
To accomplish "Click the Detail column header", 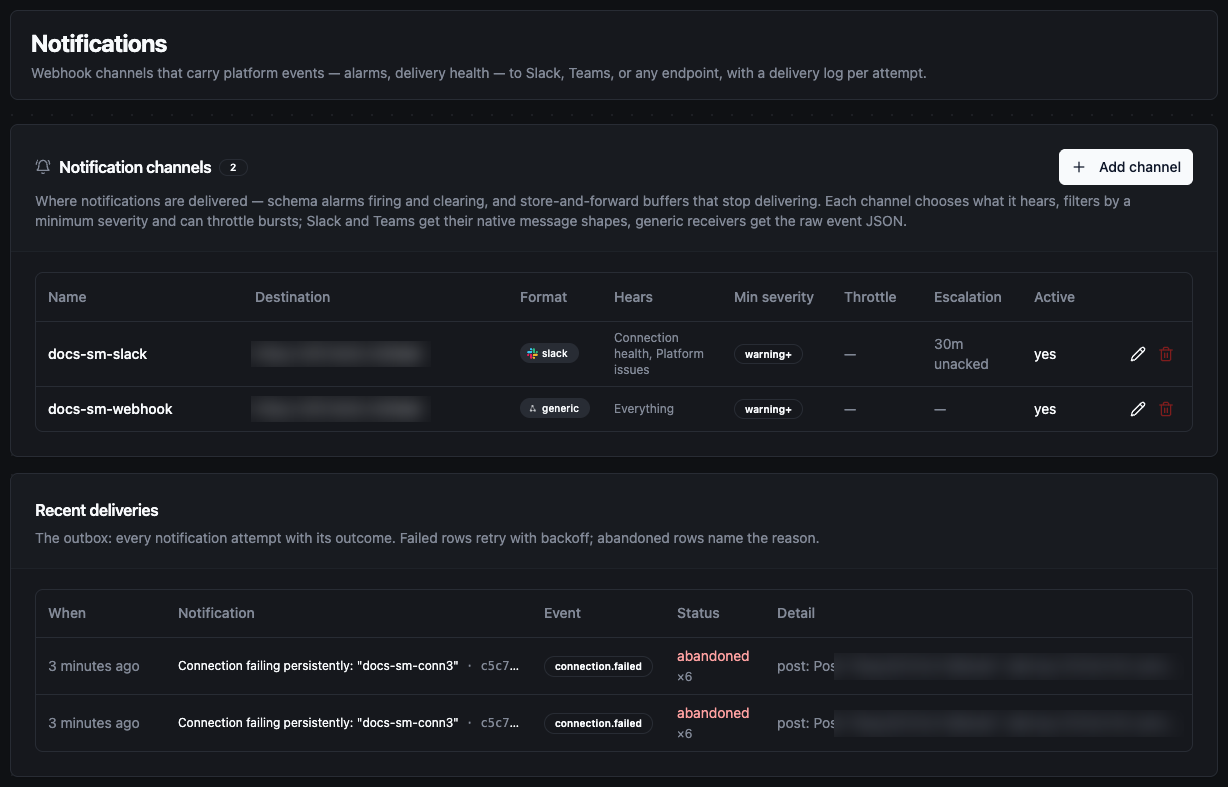I will (796, 613).
